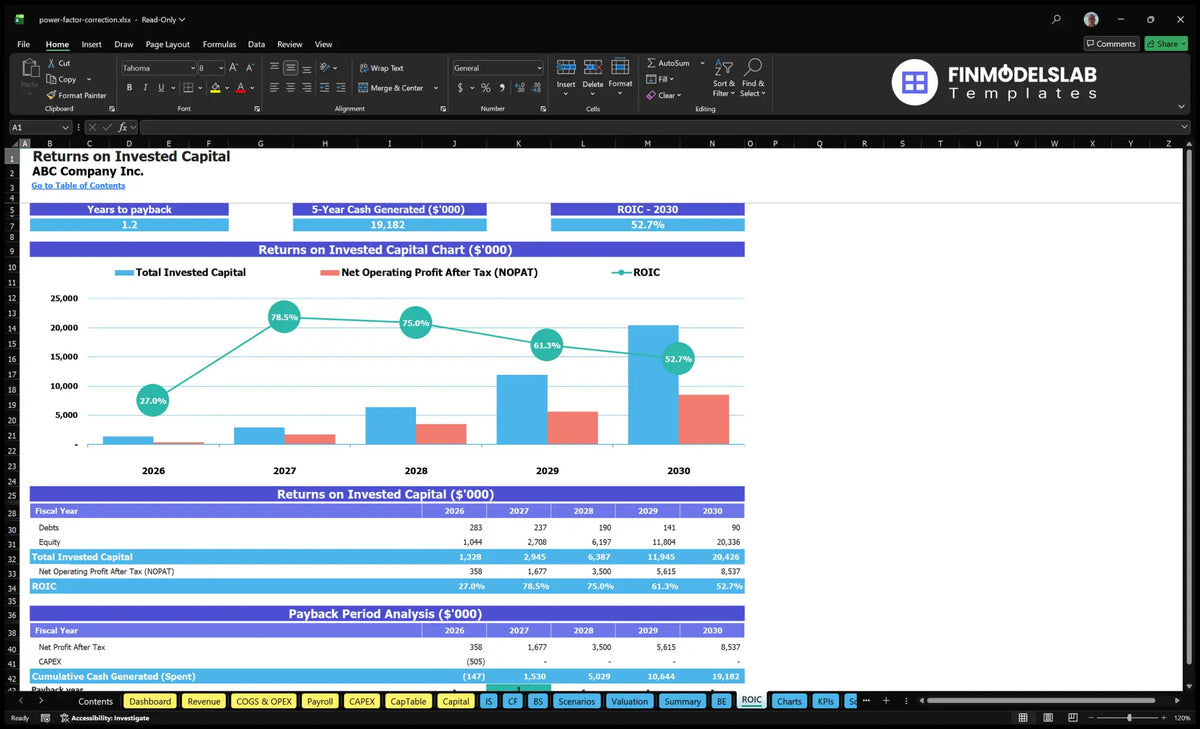
Task: Click into the formula bar
Action: point(665,127)
